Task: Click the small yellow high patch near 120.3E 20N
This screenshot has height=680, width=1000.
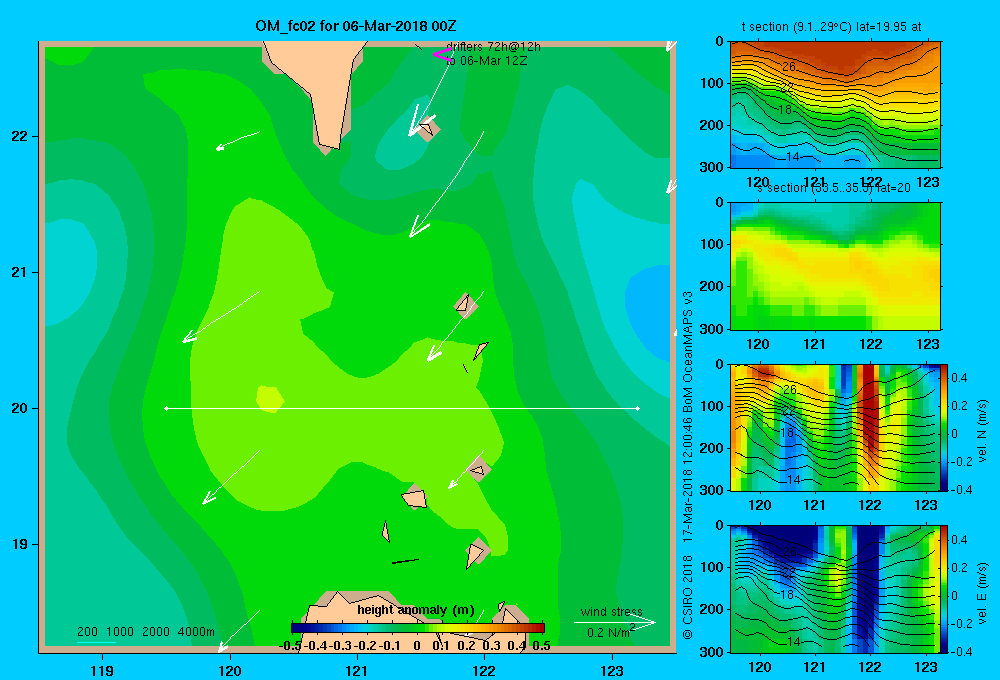Action: [270, 399]
